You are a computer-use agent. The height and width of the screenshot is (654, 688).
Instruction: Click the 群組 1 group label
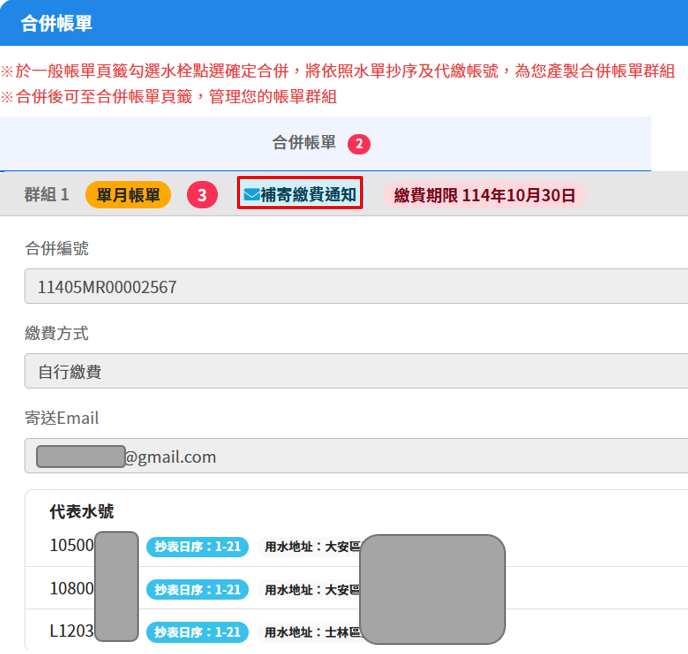point(47,195)
